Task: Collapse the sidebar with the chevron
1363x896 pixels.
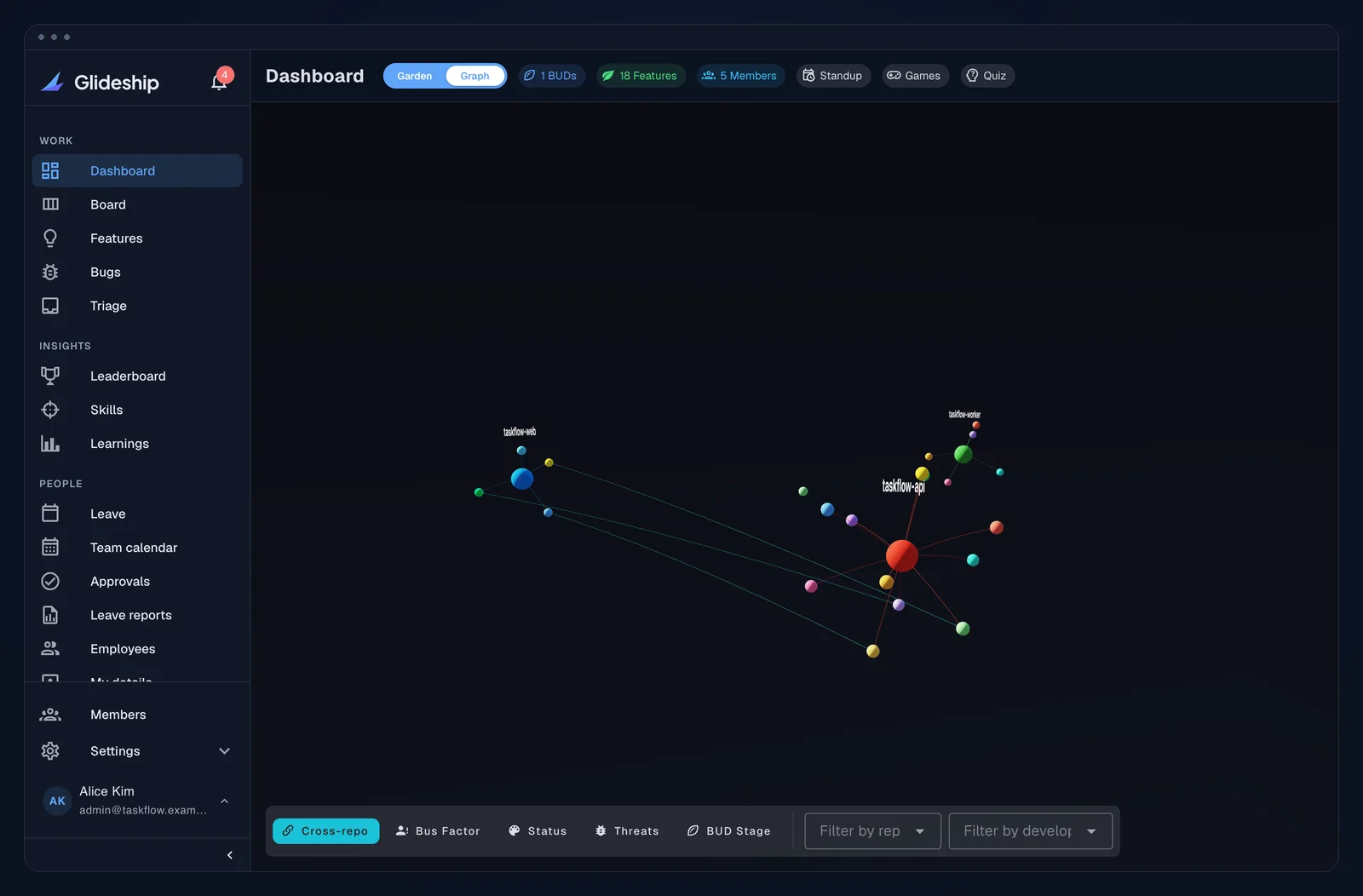Action: [230, 855]
